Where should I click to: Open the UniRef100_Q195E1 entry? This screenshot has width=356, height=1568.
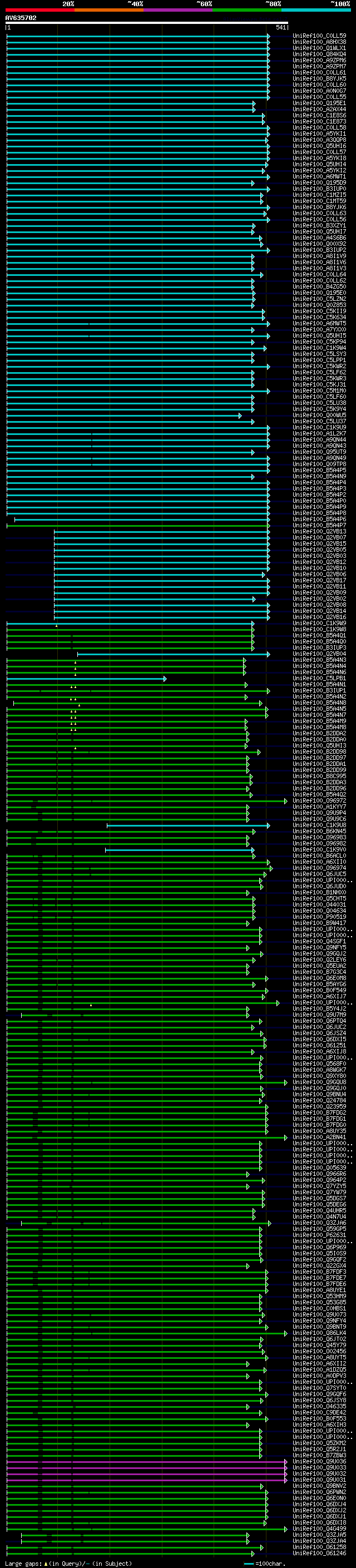tap(319, 103)
